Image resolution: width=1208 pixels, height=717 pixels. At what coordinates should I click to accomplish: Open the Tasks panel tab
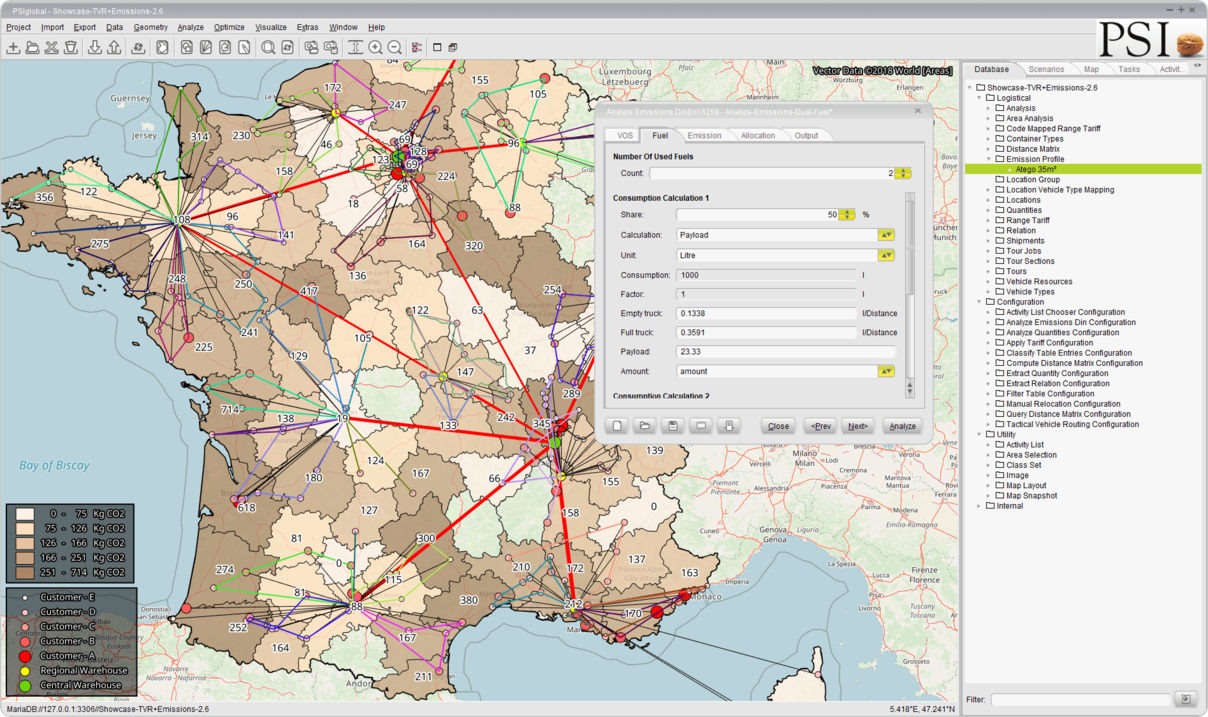point(1129,69)
